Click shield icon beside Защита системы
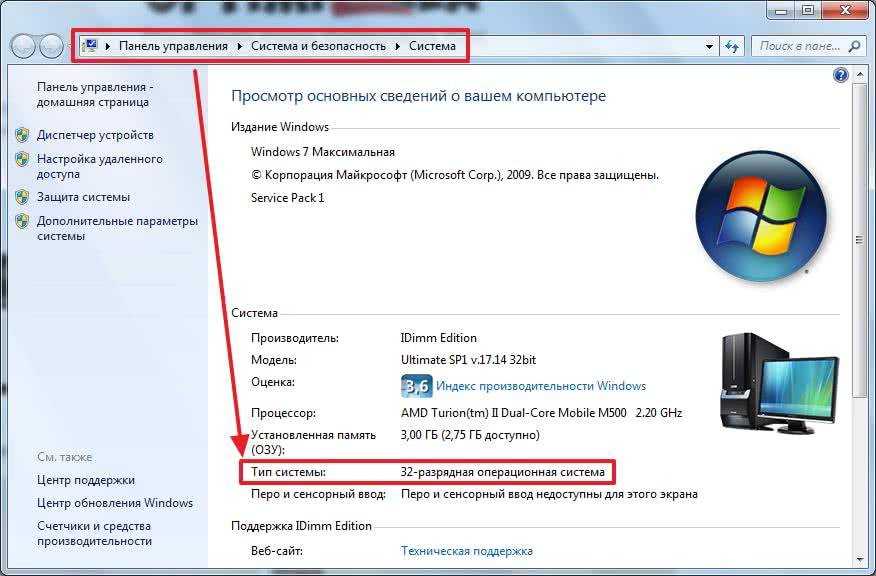Screen dimensions: 876x576 (x=22, y=197)
